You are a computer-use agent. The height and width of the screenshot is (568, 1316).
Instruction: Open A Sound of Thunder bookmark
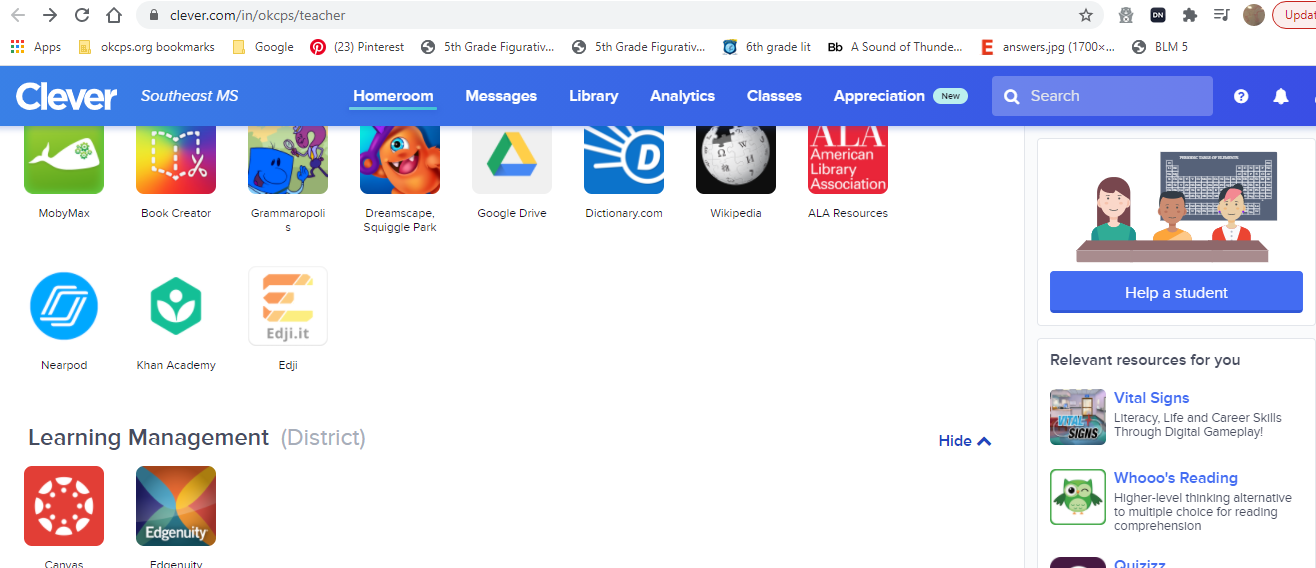pyautogui.click(x=896, y=46)
